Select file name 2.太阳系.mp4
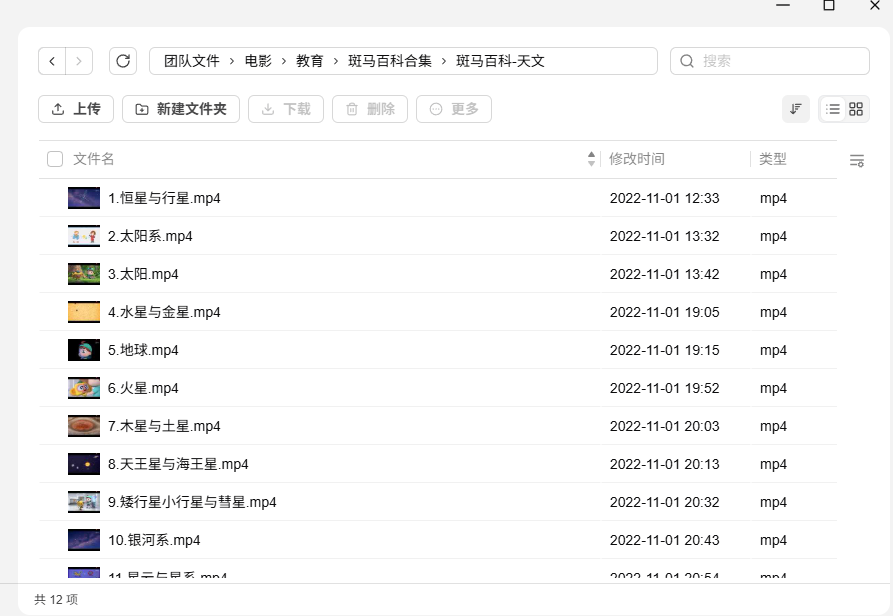Viewport: 893px width, 616px height. [x=150, y=236]
